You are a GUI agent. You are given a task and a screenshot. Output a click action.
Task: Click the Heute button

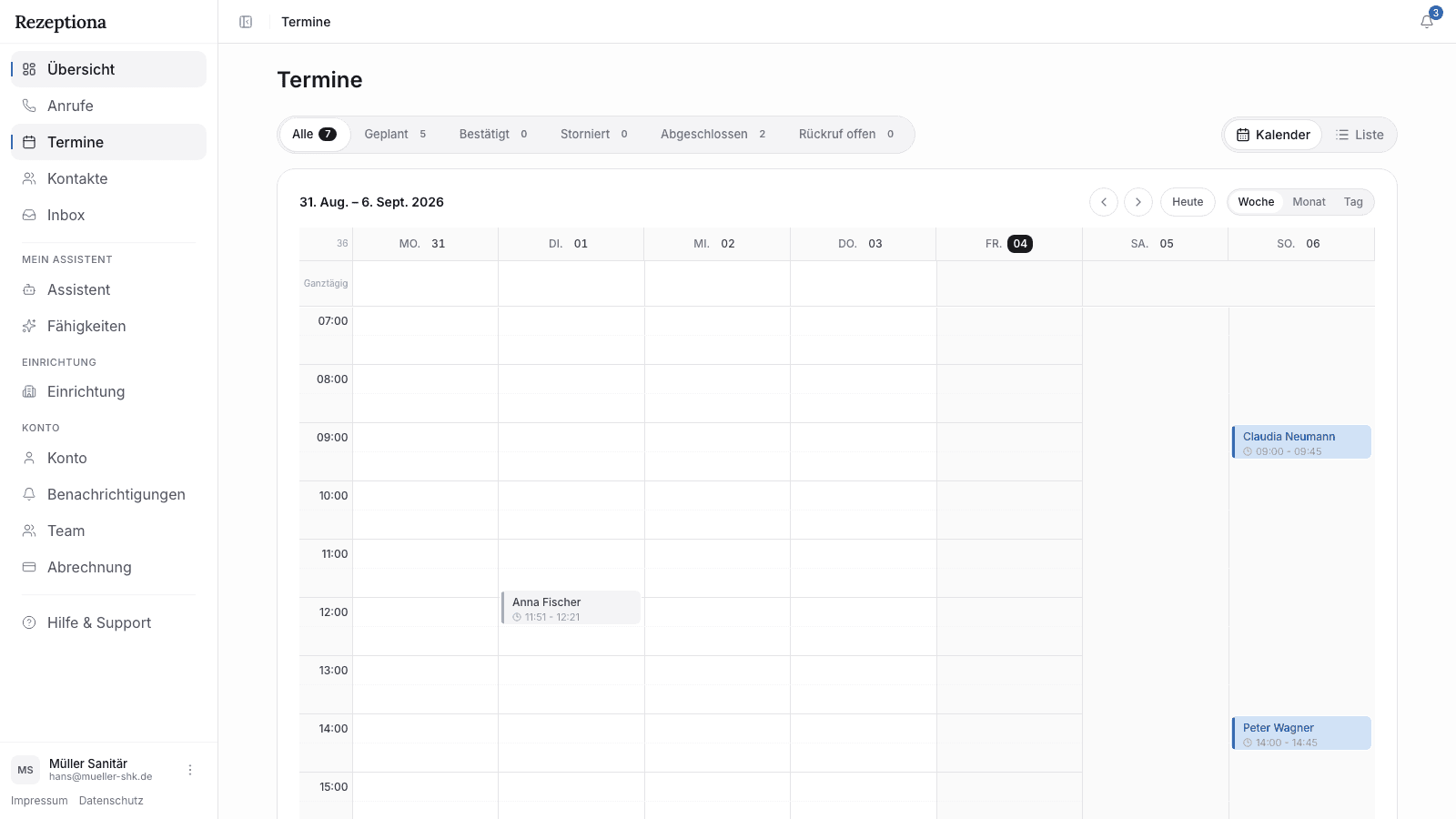1188,202
